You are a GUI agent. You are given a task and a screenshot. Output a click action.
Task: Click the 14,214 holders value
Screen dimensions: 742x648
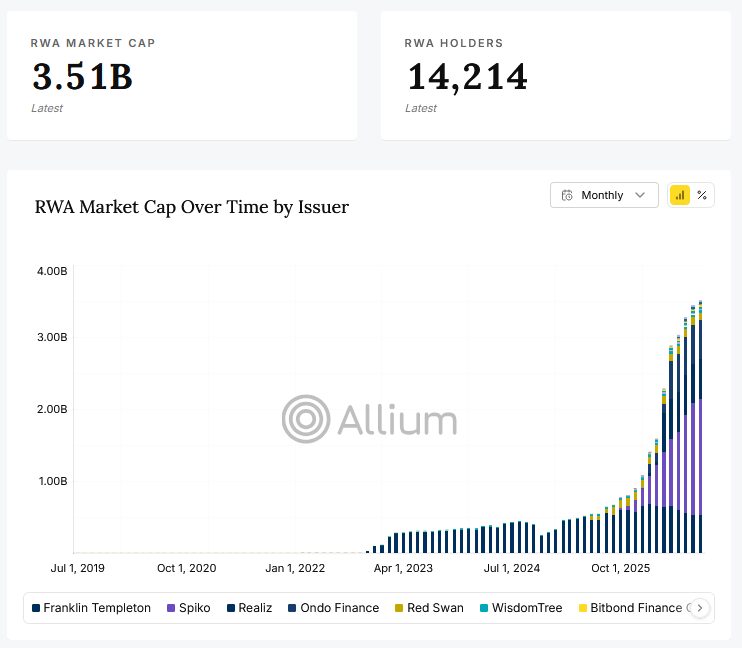[x=467, y=77]
